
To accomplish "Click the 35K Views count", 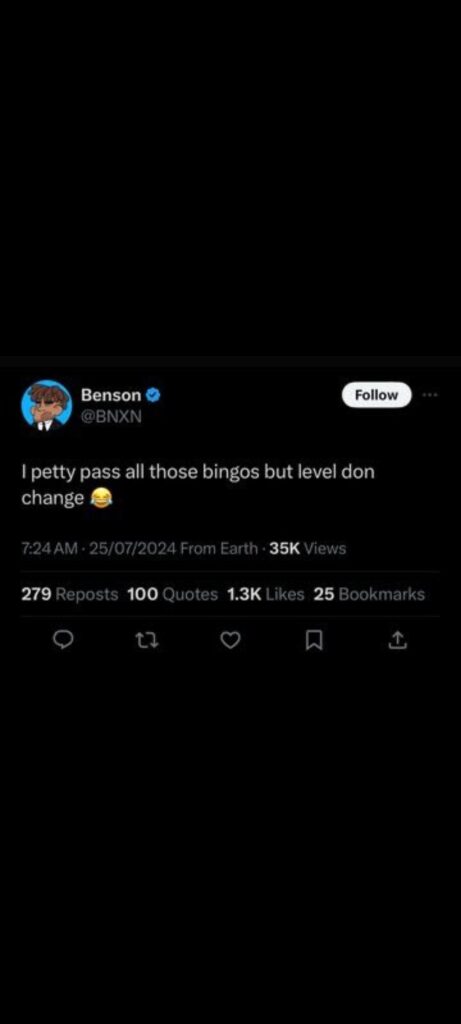I will click(x=308, y=549).
